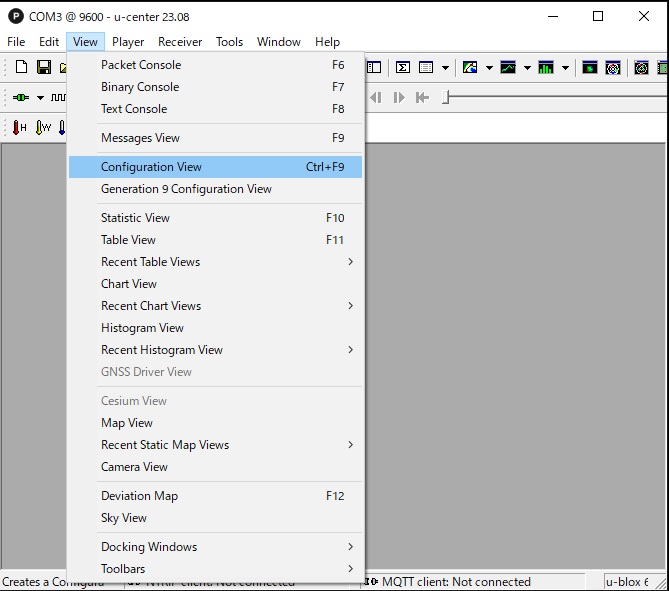Click the docking window icon with red-green circle
The image size is (669, 591).
point(641,67)
